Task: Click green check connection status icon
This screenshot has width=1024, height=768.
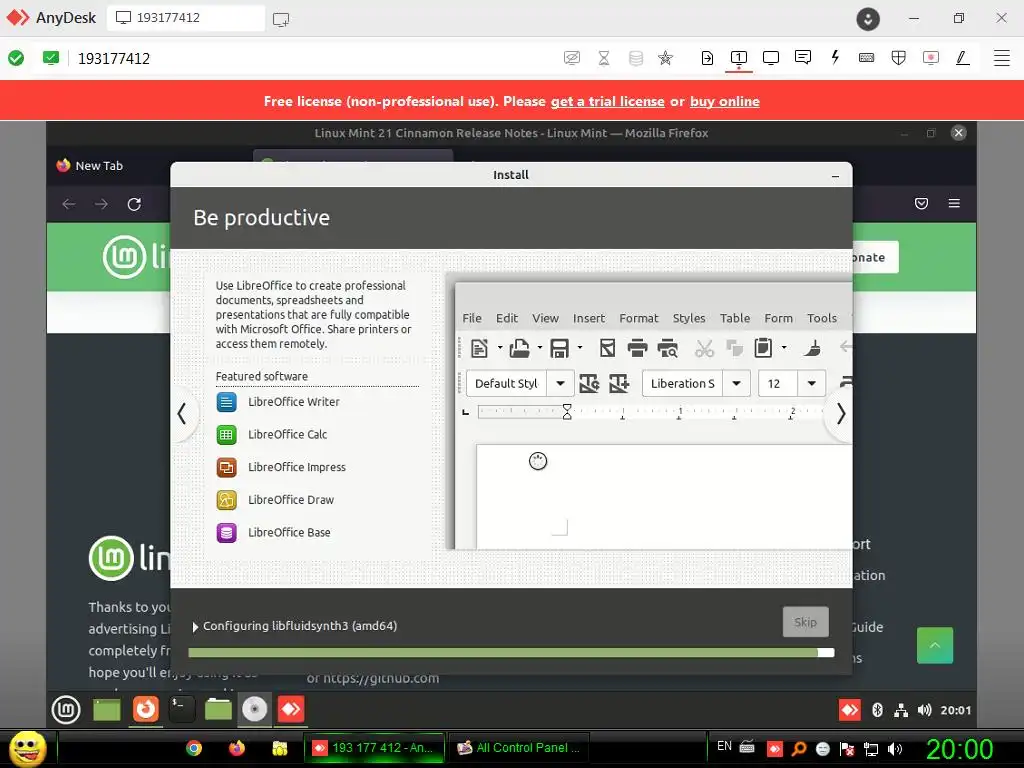Action: click(16, 58)
